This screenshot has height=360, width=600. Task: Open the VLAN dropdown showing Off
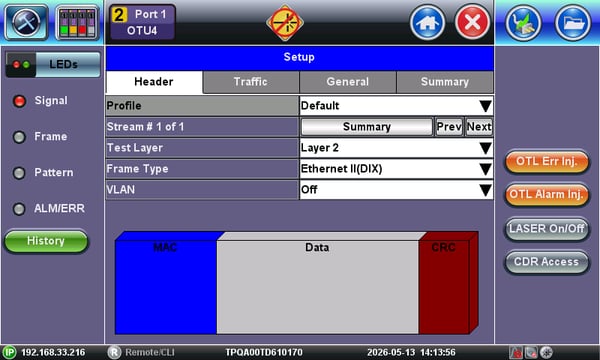(x=396, y=190)
